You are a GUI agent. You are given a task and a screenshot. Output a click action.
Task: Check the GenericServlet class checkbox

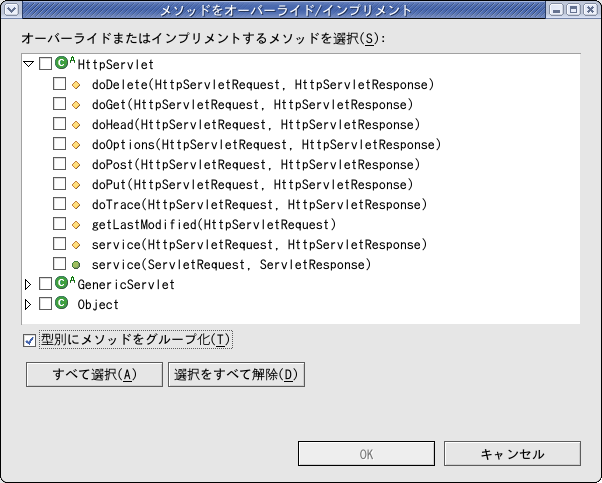pos(45,284)
